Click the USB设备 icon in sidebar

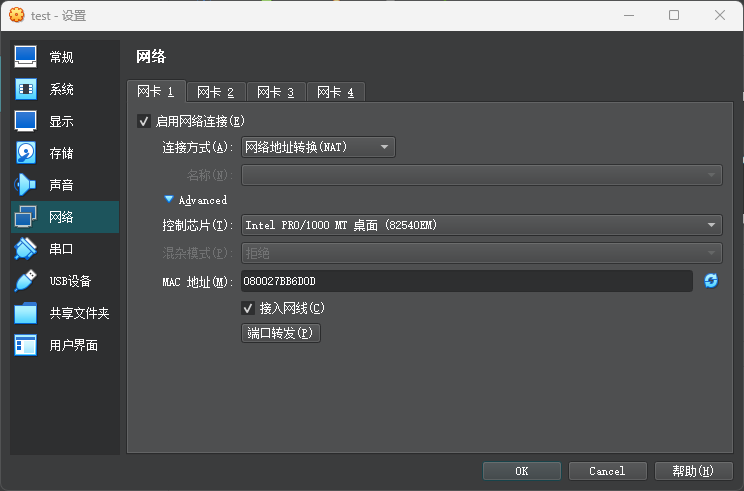[x=26, y=281]
